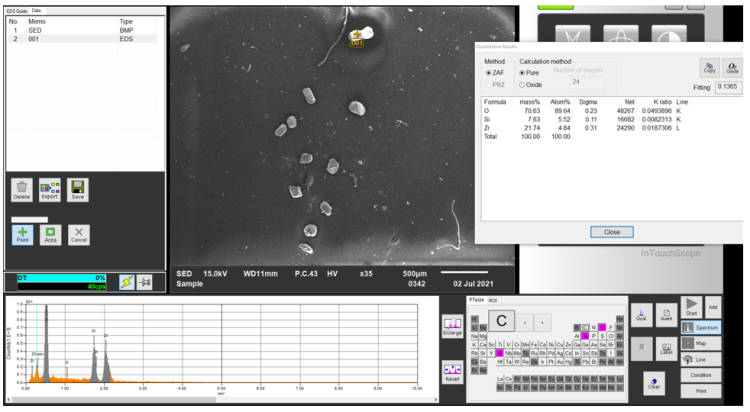Switch to the ROI tab

point(493,301)
